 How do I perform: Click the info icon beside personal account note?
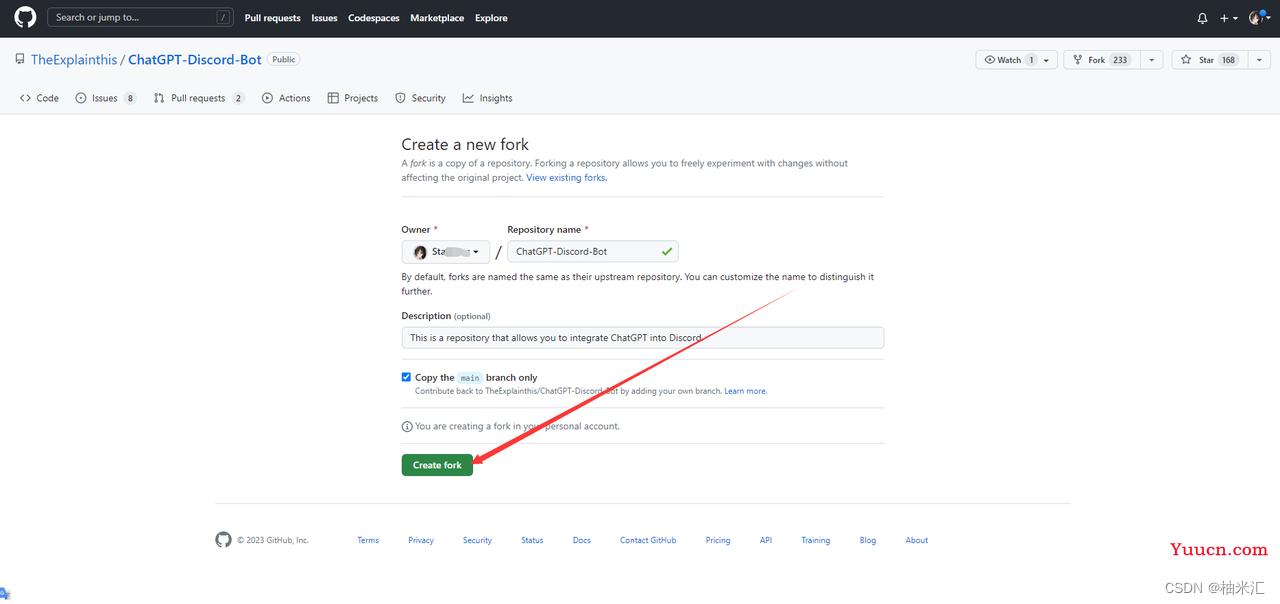[x=407, y=427]
